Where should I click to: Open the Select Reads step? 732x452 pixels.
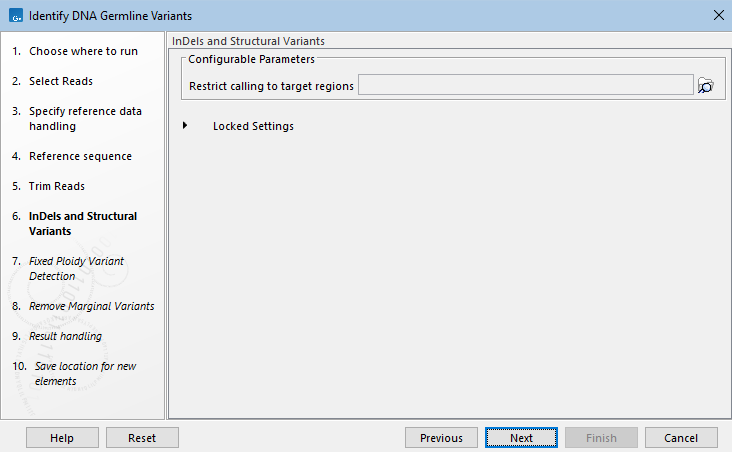click(x=61, y=81)
